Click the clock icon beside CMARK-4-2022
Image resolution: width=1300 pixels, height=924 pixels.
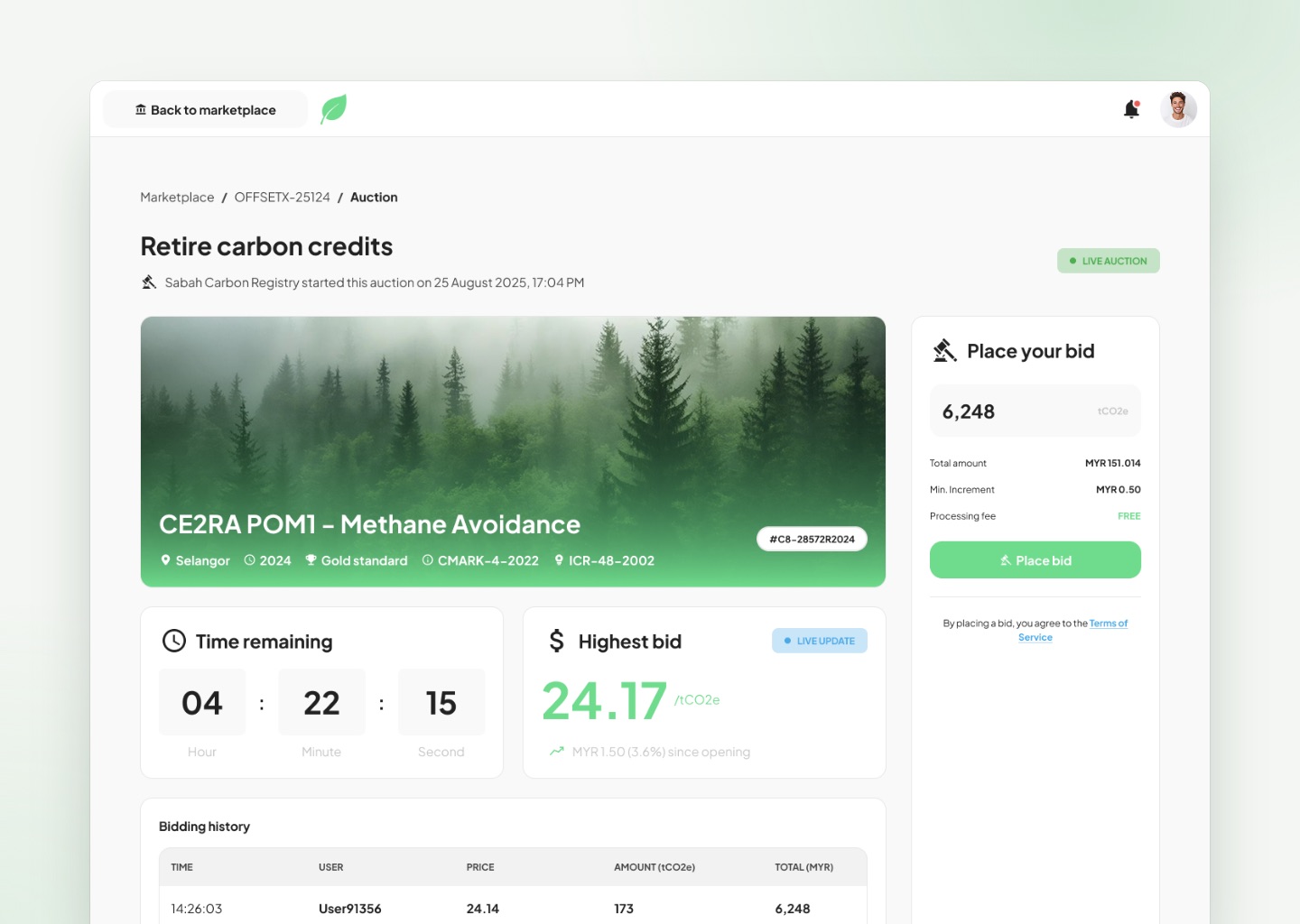428,560
